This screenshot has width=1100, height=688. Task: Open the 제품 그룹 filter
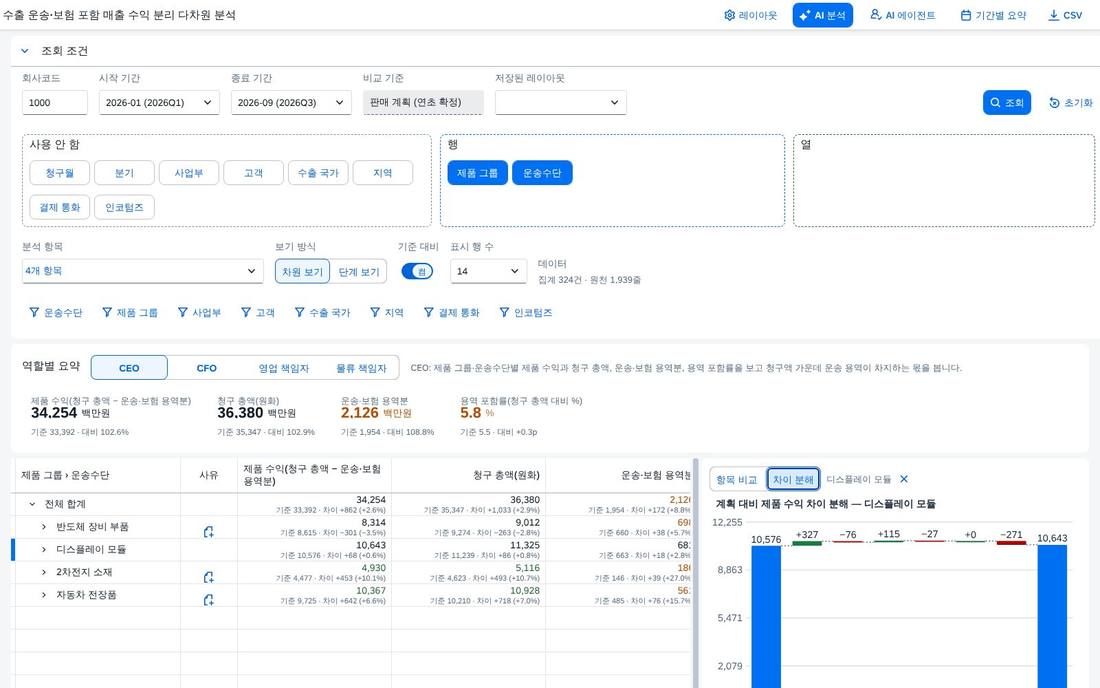click(x=130, y=313)
